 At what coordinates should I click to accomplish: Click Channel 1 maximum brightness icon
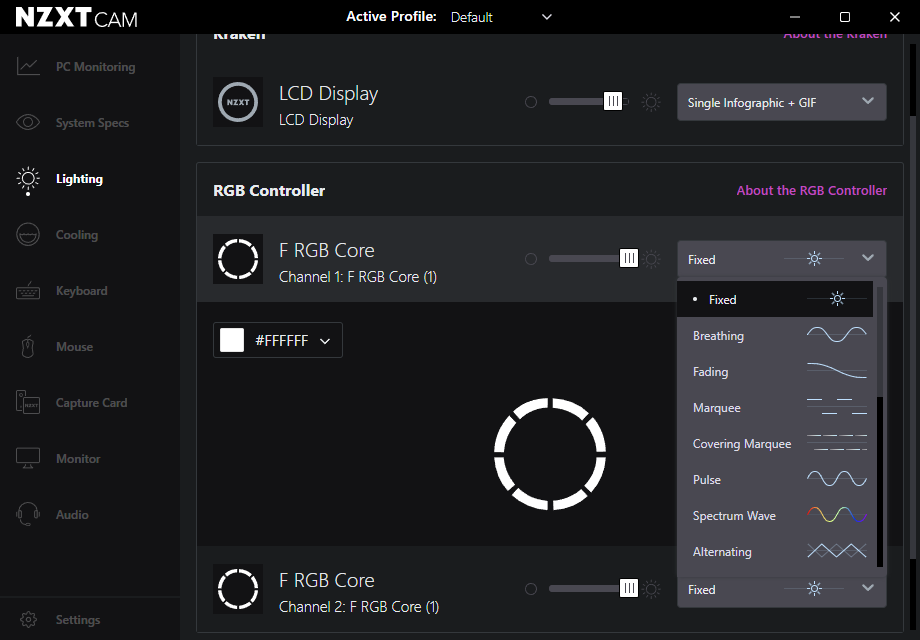click(651, 259)
